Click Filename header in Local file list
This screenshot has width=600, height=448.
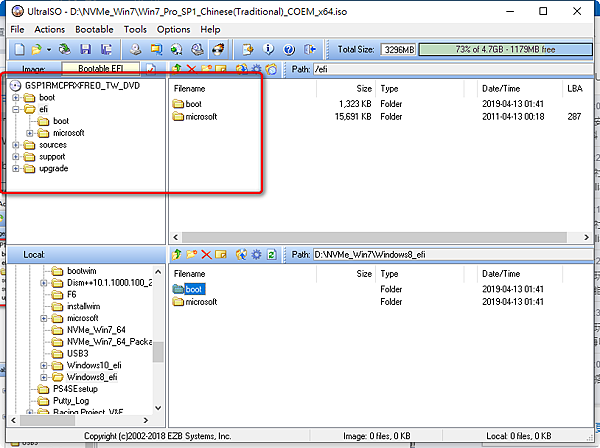[243, 274]
